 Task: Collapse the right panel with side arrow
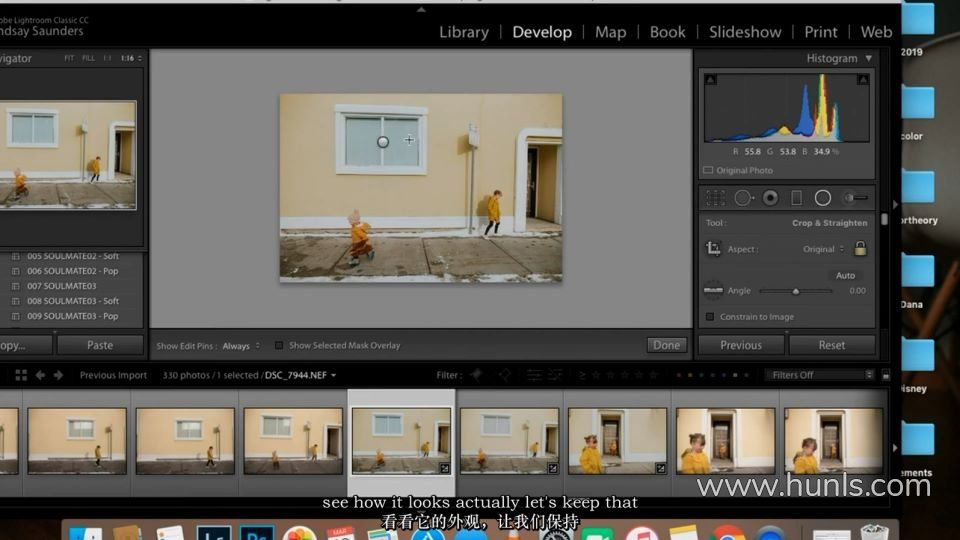894,204
